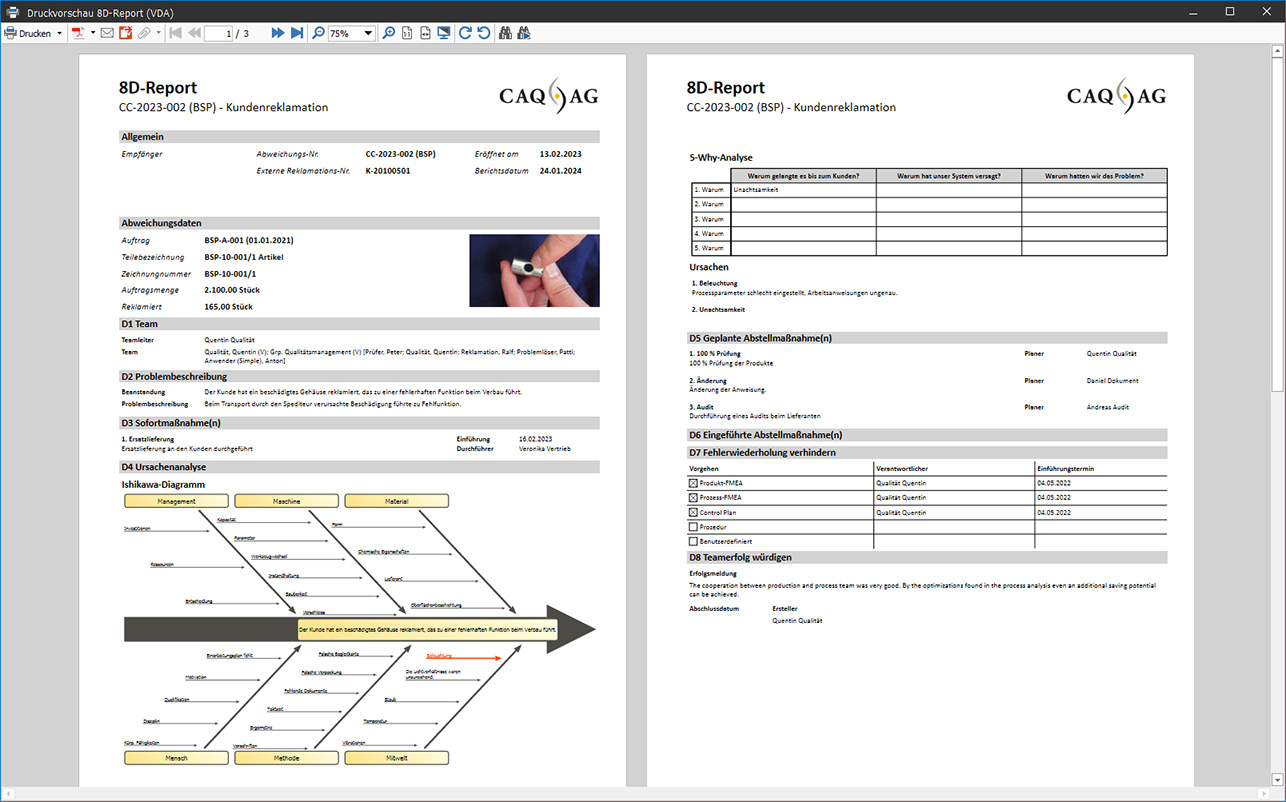Click planner name Andreas Audit
The image size is (1286, 802).
tap(1108, 407)
